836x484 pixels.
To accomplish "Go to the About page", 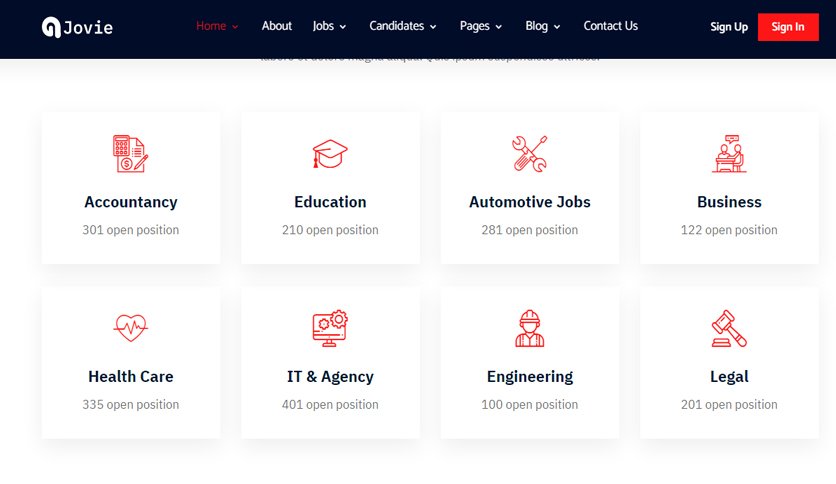I will pos(277,26).
